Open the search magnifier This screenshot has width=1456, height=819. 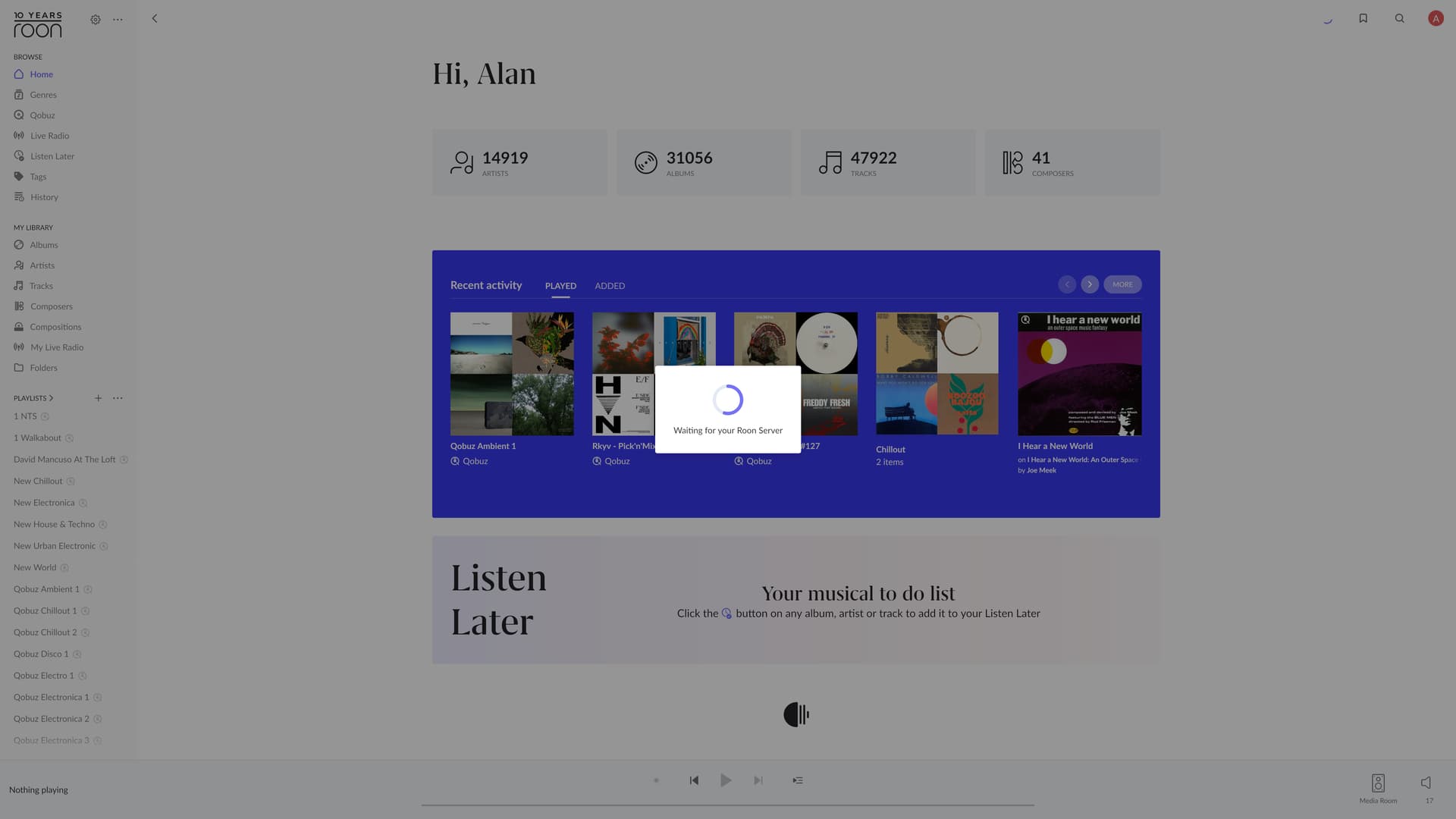[x=1400, y=18]
